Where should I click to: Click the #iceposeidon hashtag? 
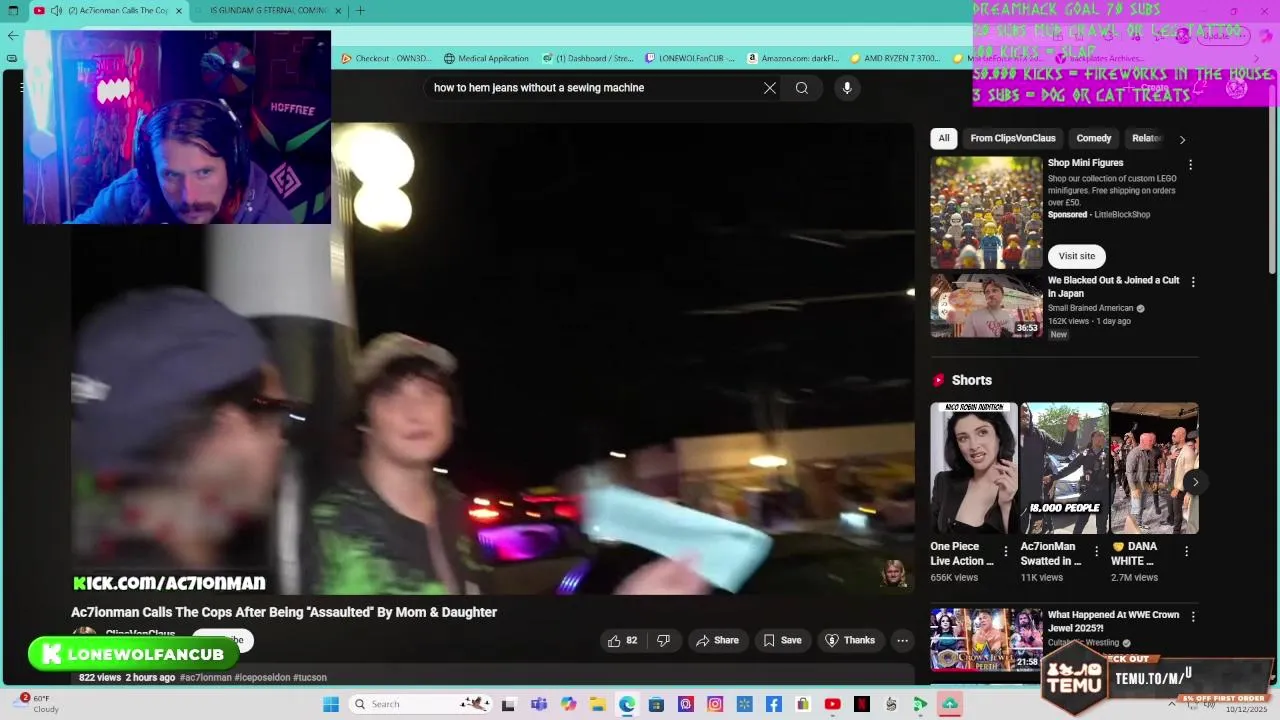coord(262,678)
